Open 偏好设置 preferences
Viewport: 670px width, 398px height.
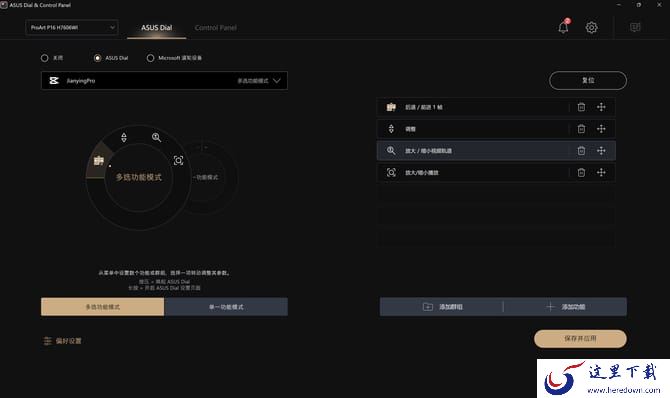tap(62, 341)
